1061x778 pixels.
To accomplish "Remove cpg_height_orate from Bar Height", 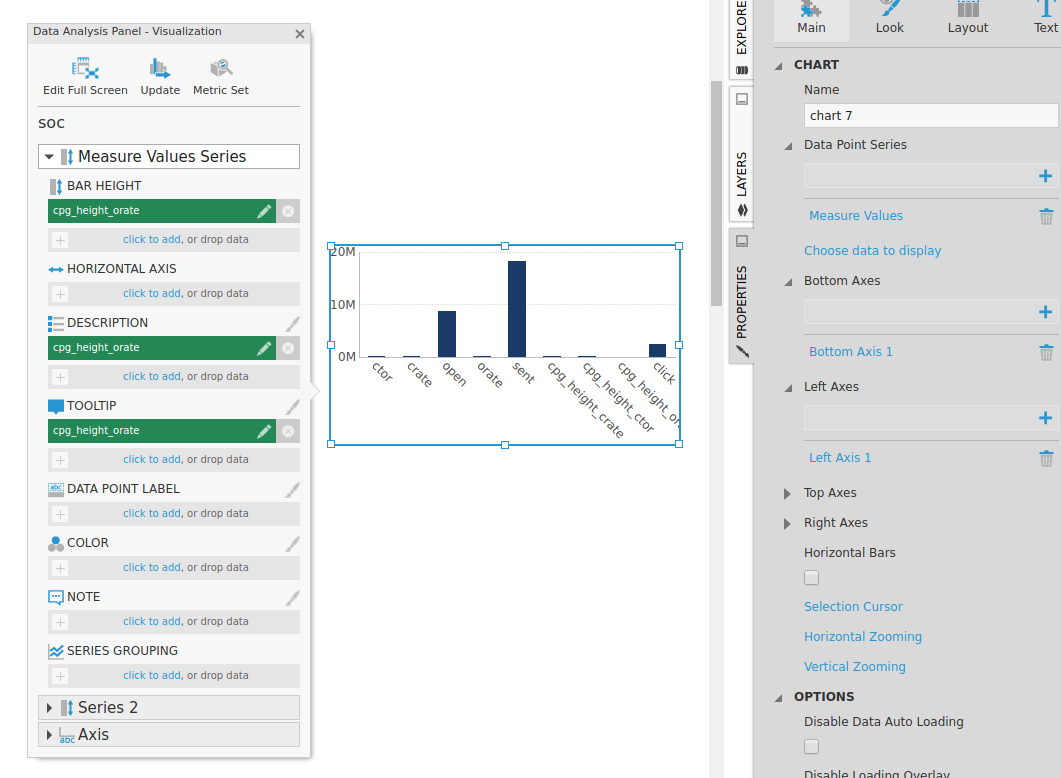I will click(x=288, y=211).
